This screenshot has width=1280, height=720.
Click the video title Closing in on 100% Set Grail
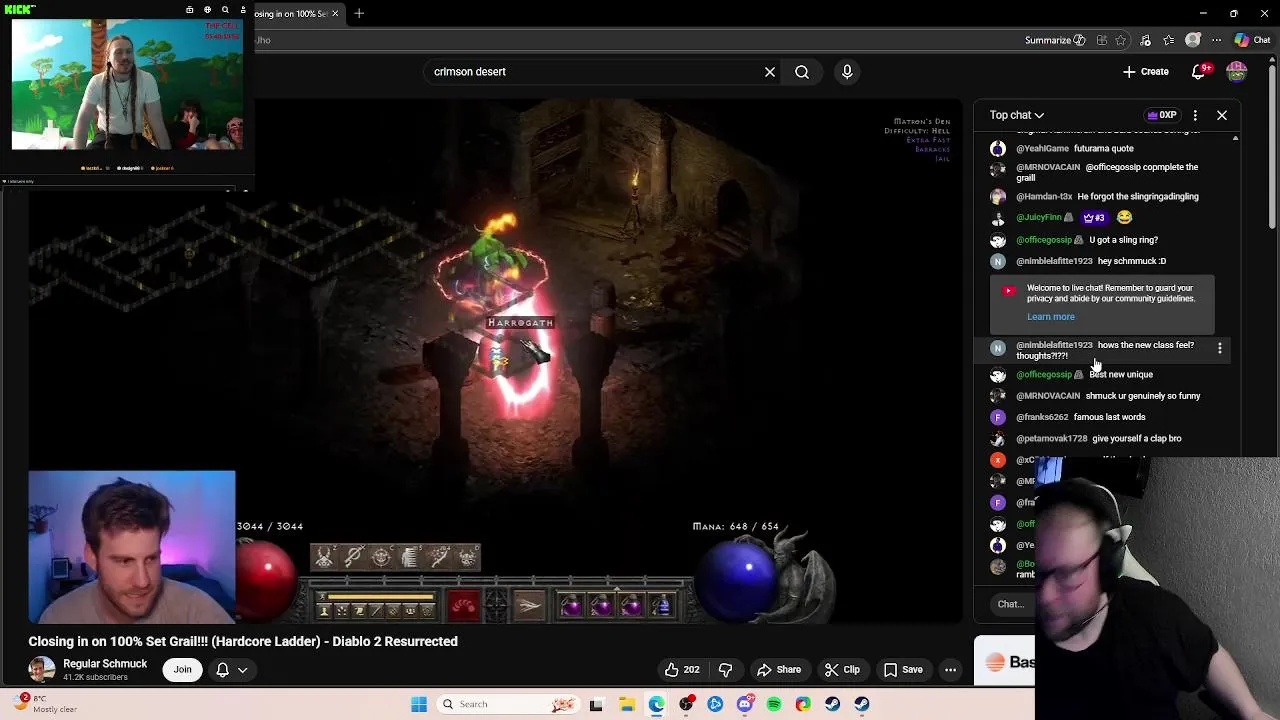point(243,642)
